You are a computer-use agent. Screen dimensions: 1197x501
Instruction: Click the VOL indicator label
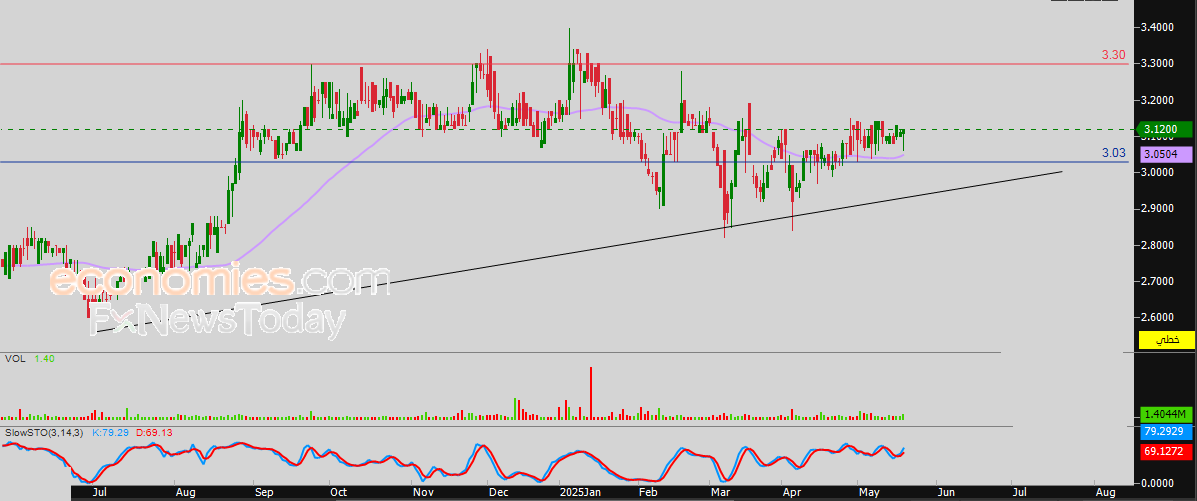[15, 358]
